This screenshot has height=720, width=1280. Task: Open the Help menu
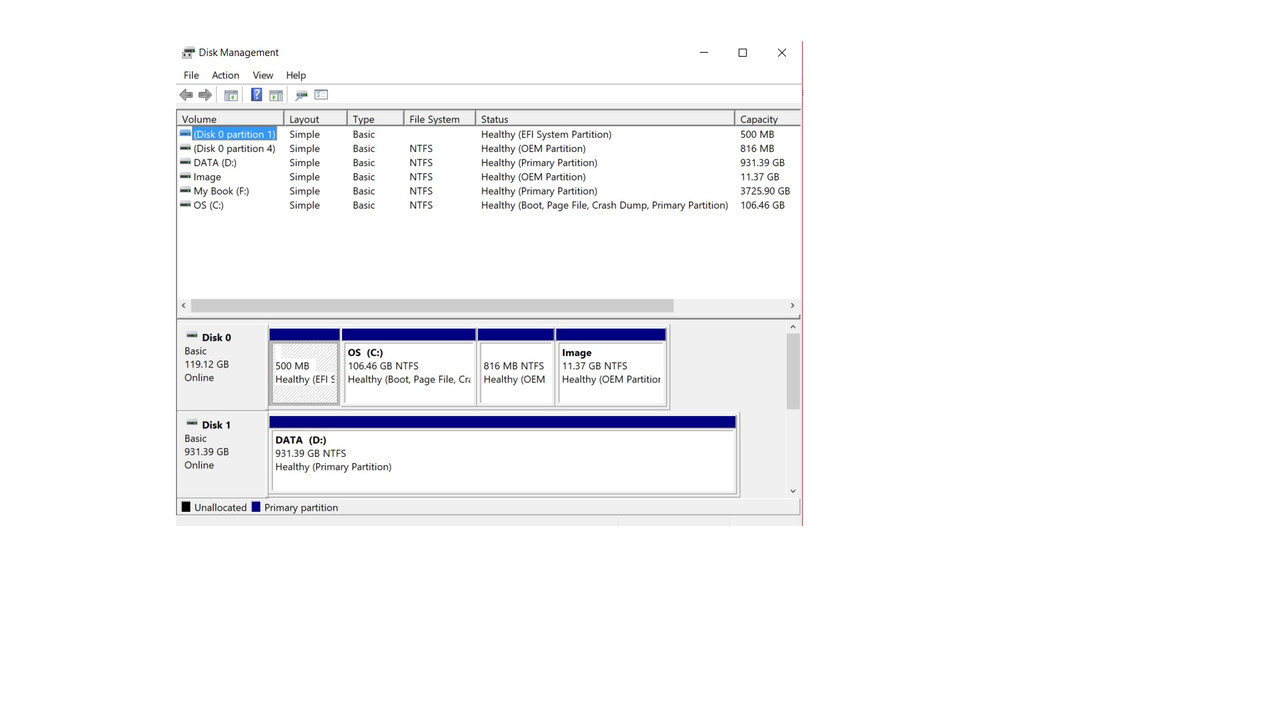(x=296, y=75)
